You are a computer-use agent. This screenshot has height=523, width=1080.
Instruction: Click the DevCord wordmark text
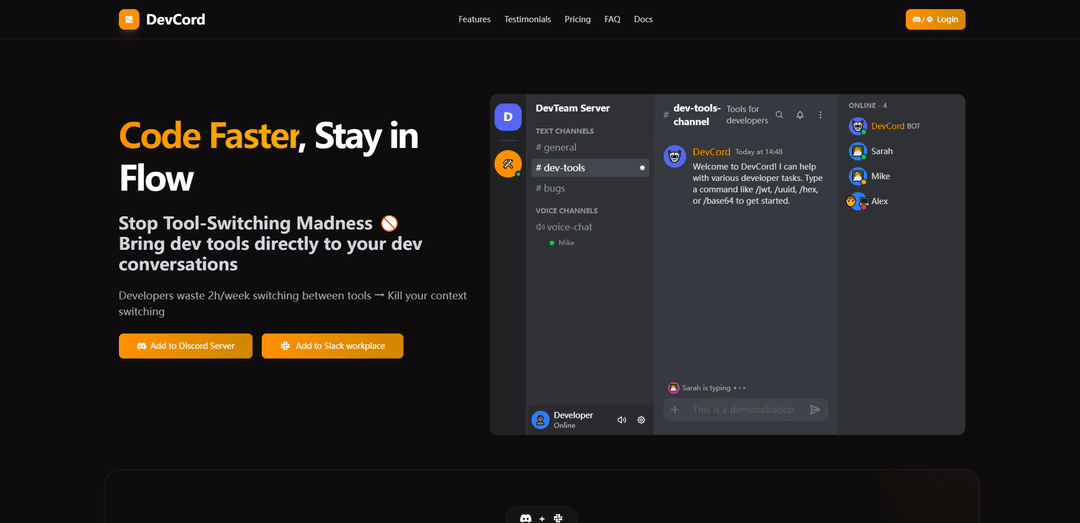point(176,19)
